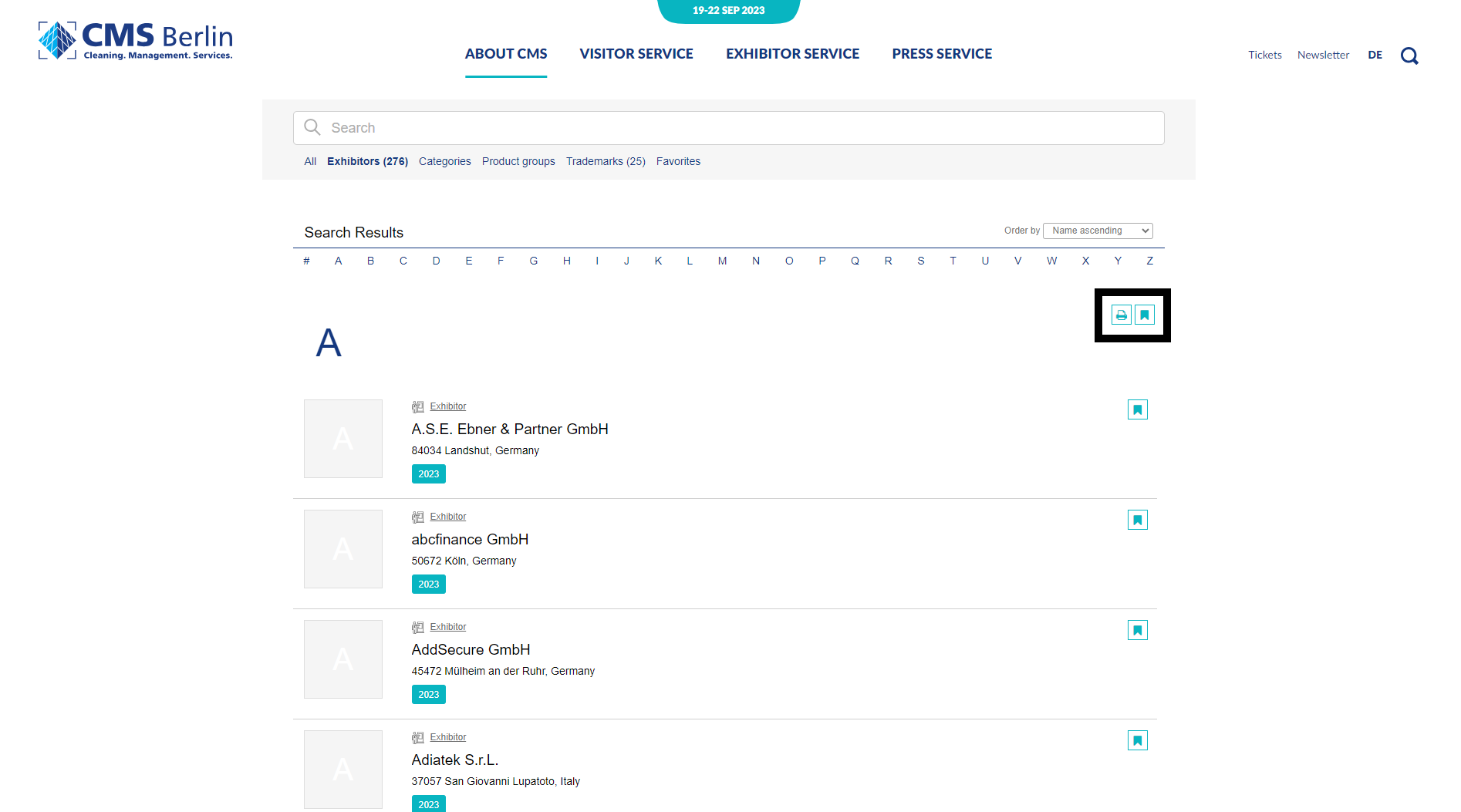This screenshot has width=1461, height=812.
Task: Open EXHIBITOR SERVICE menu
Action: click(793, 54)
